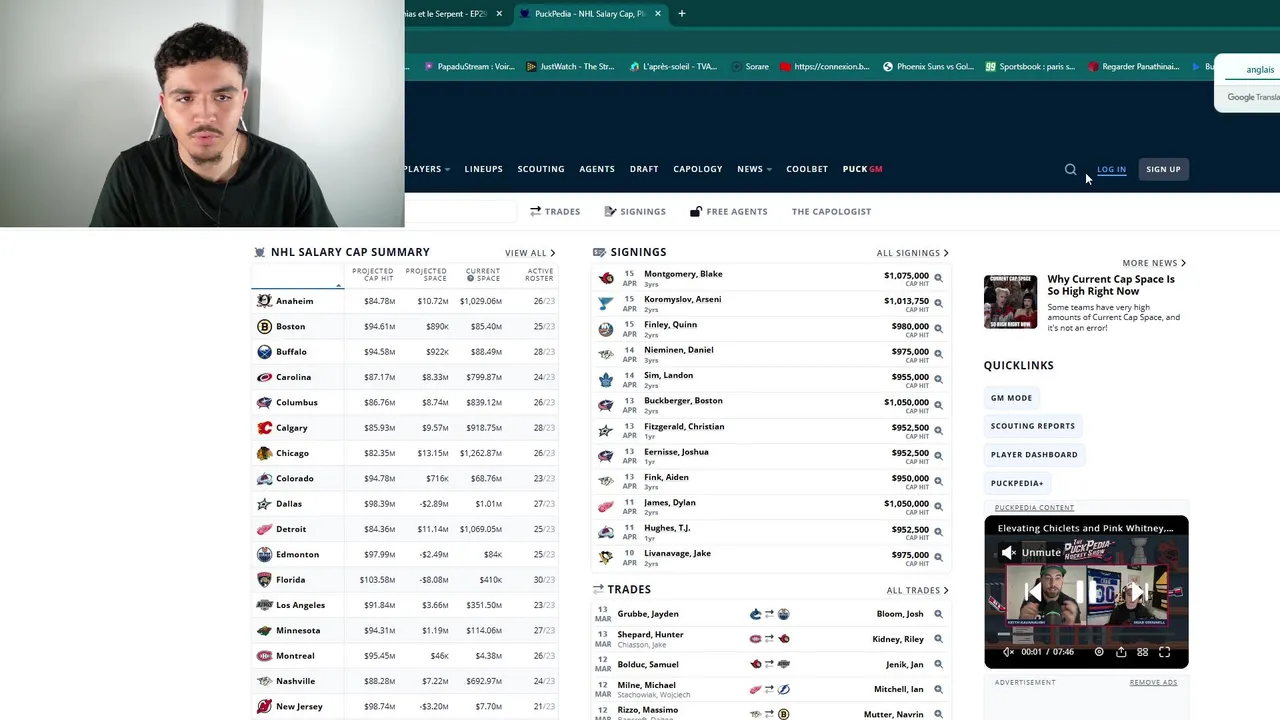The image size is (1280, 720).
Task: Open the Draft menu item
Action: (644, 169)
